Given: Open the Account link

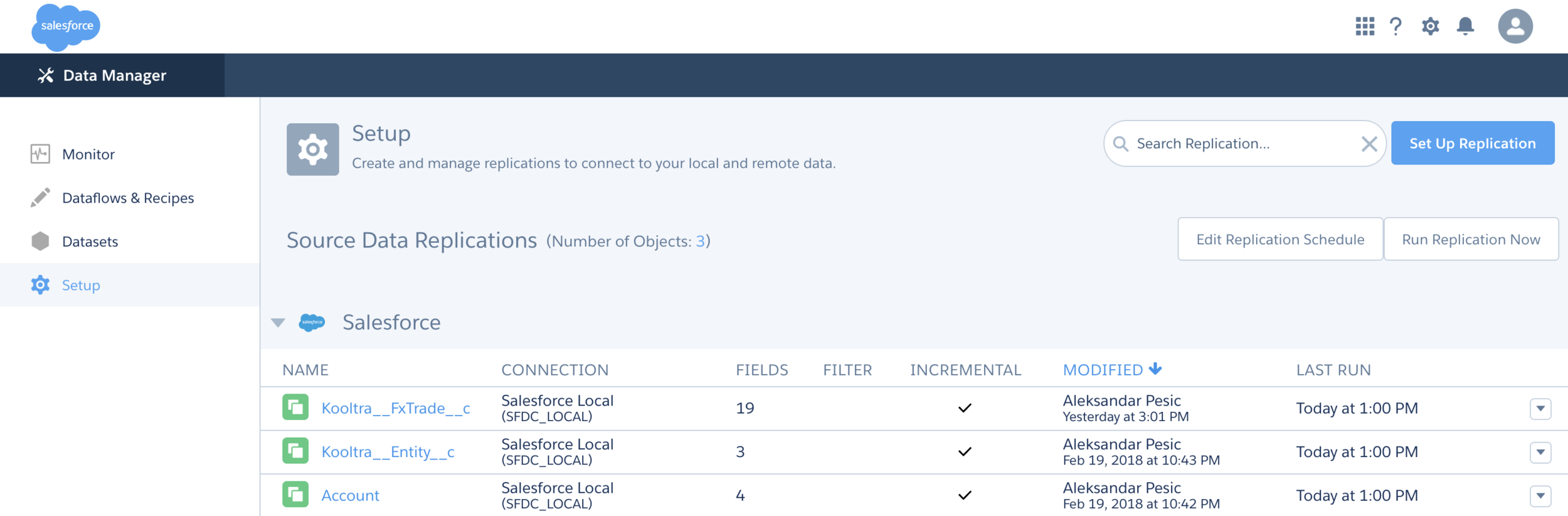Looking at the screenshot, I should pyautogui.click(x=350, y=496).
